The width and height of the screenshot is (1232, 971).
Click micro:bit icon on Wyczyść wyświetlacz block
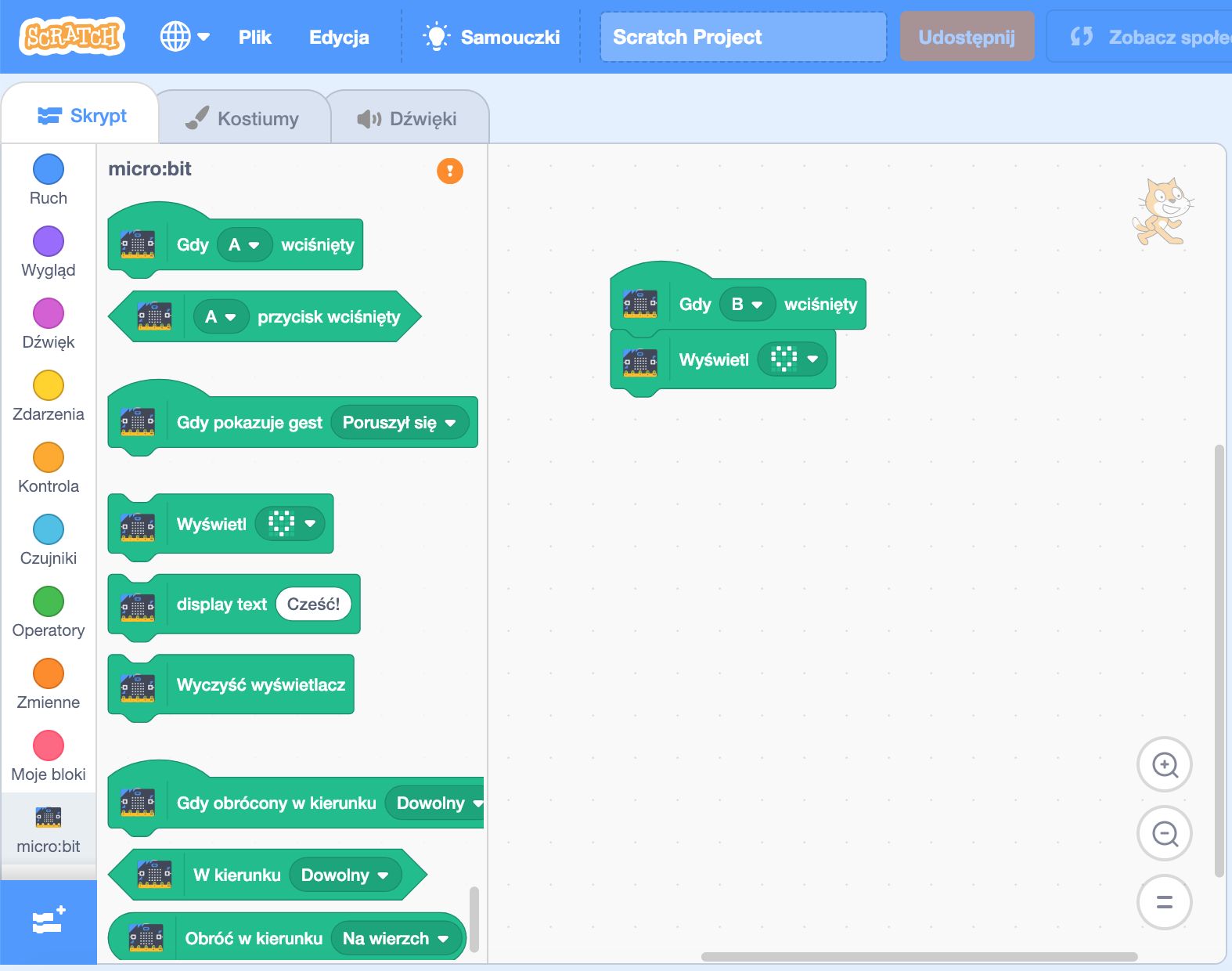138,688
